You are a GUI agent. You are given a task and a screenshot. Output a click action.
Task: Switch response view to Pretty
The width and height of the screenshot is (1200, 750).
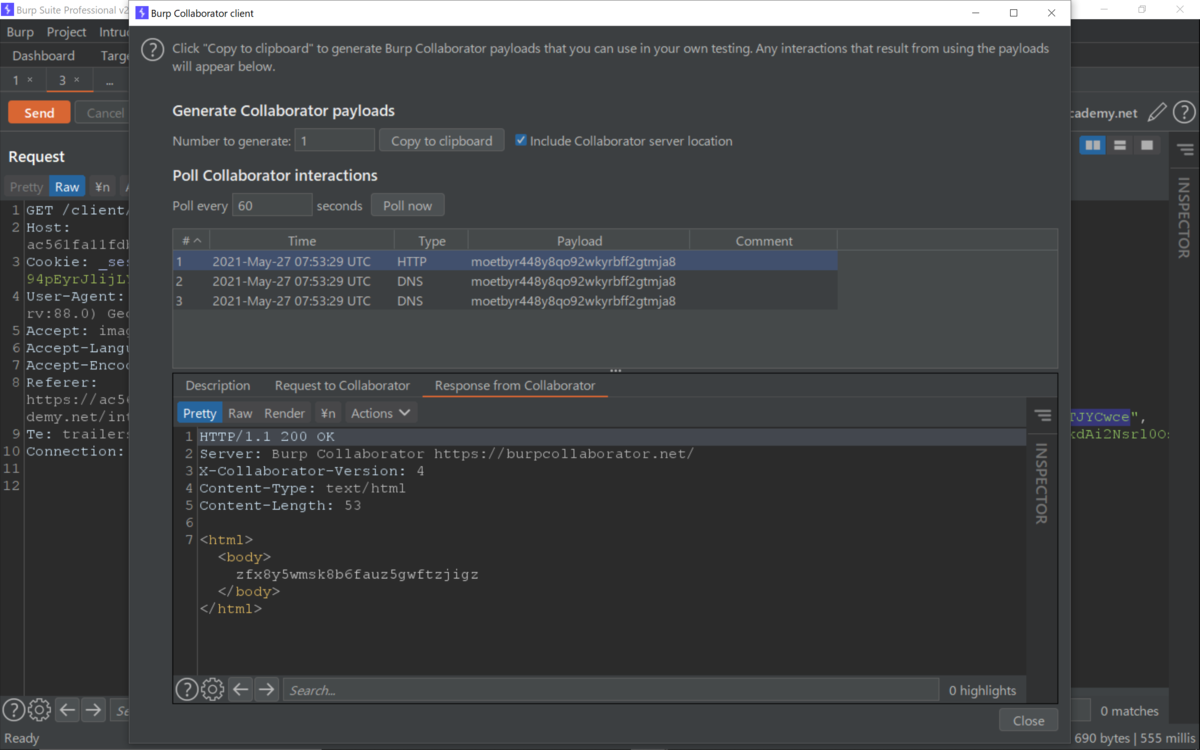click(200, 413)
